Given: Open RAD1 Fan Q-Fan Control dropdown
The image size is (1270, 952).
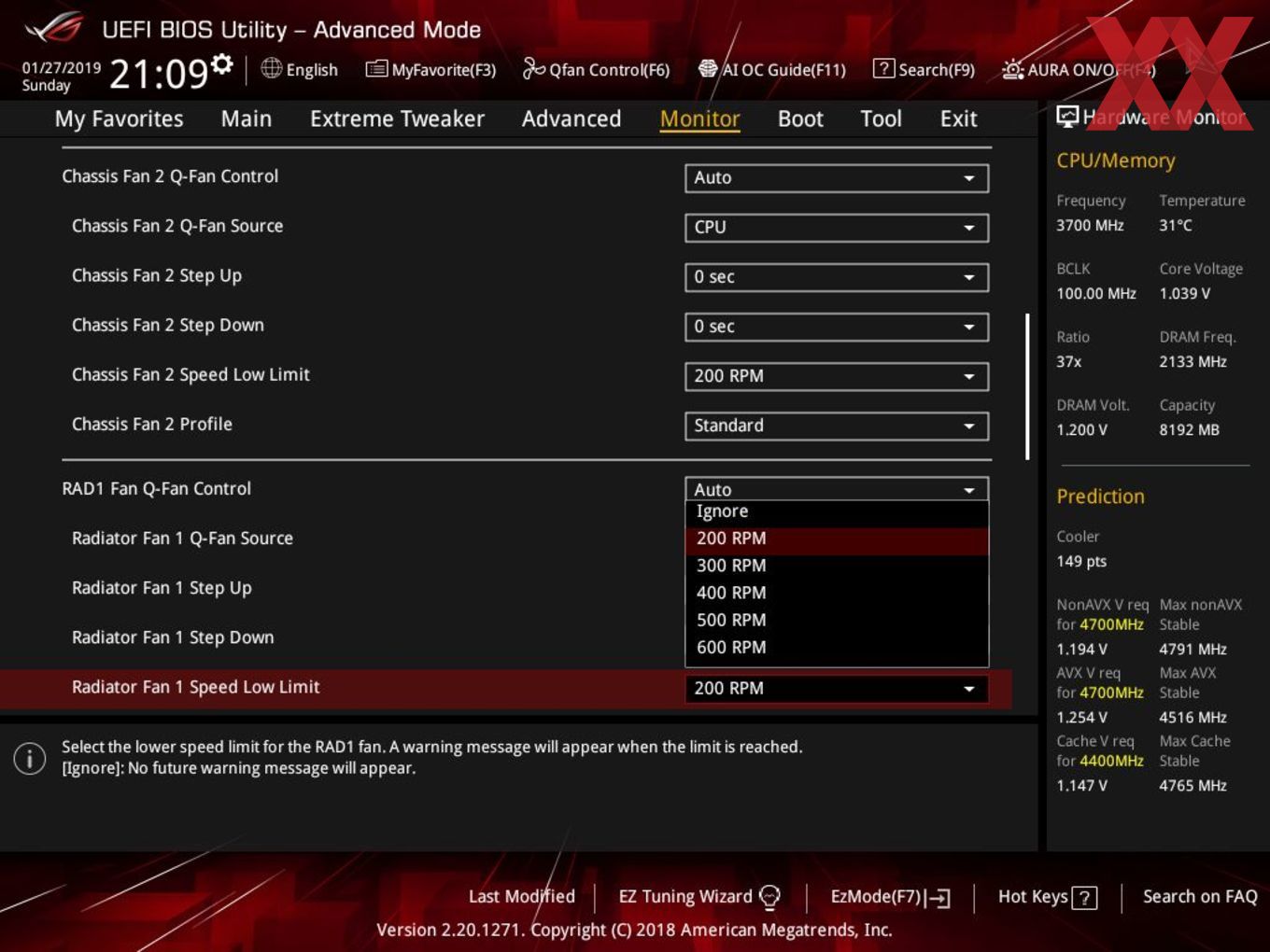Looking at the screenshot, I should (837, 488).
